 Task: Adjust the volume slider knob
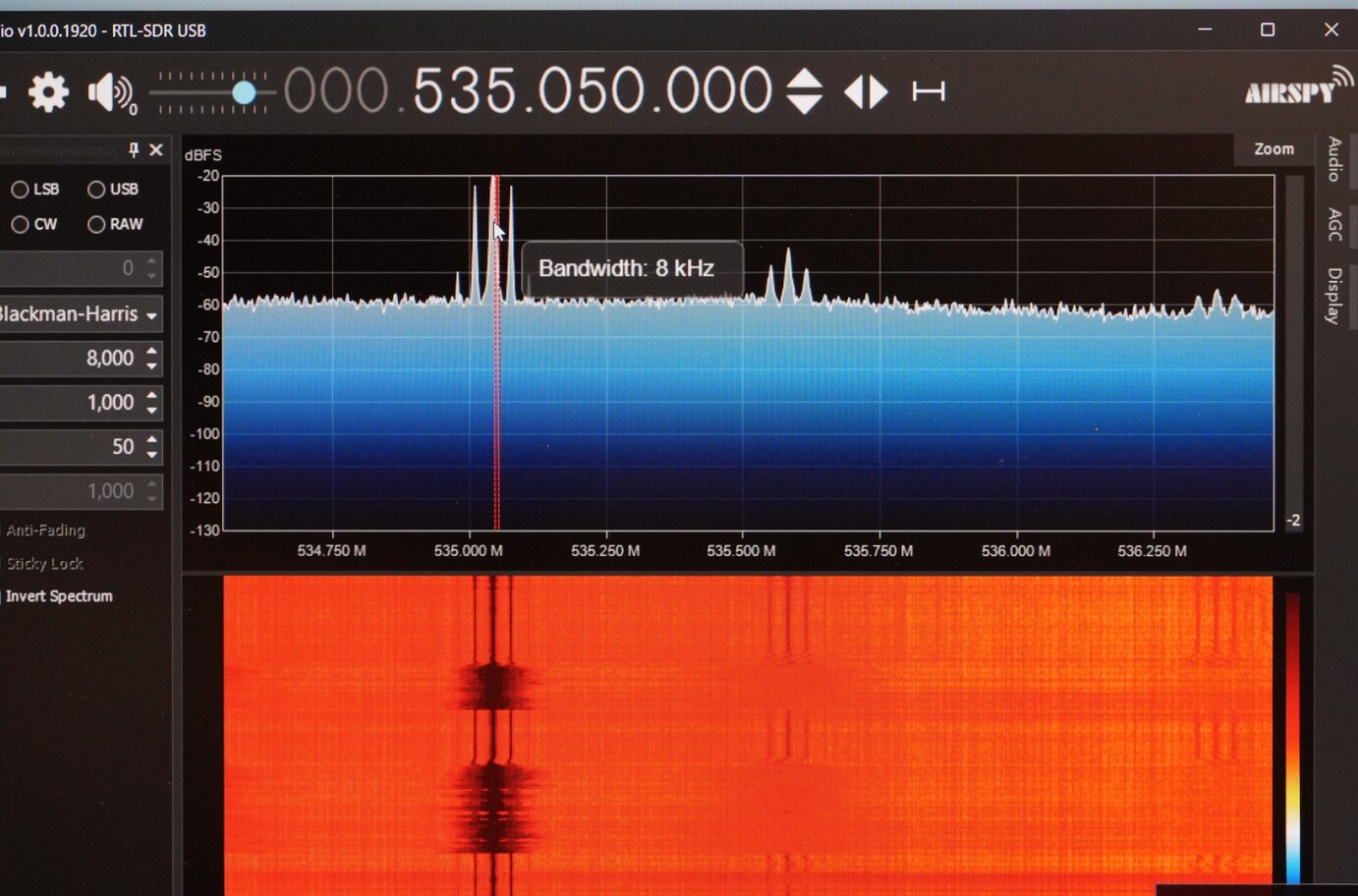coord(244,93)
